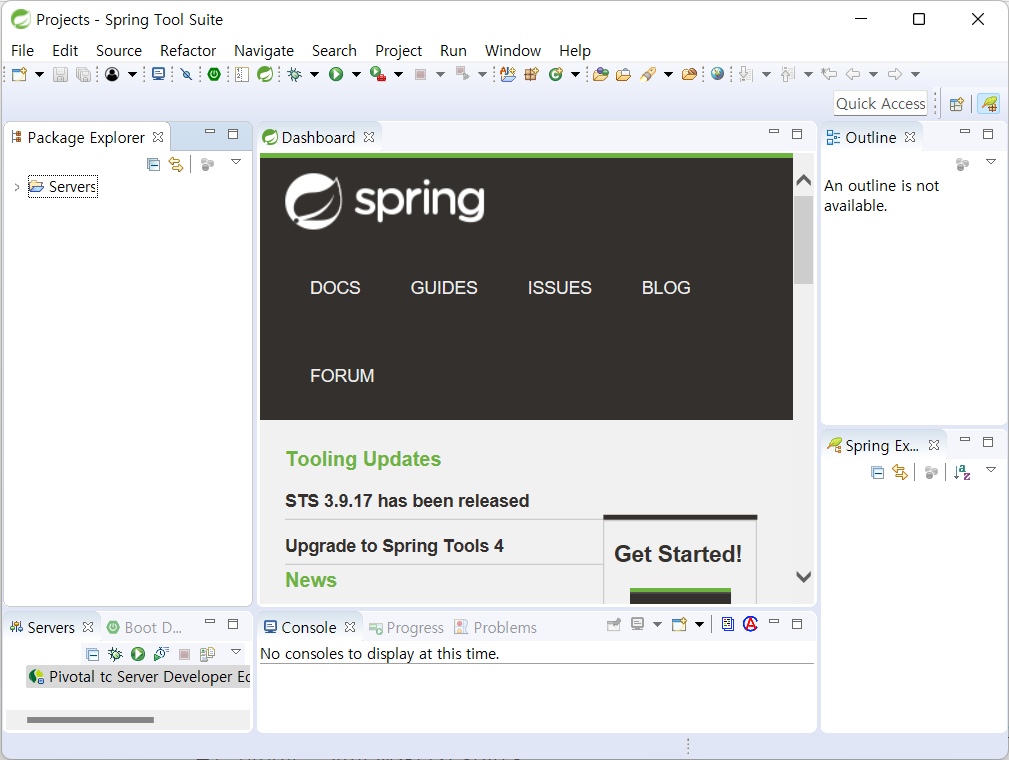Click the New Java Package toolbar icon
Image resolution: width=1009 pixels, height=760 pixels.
coord(532,74)
